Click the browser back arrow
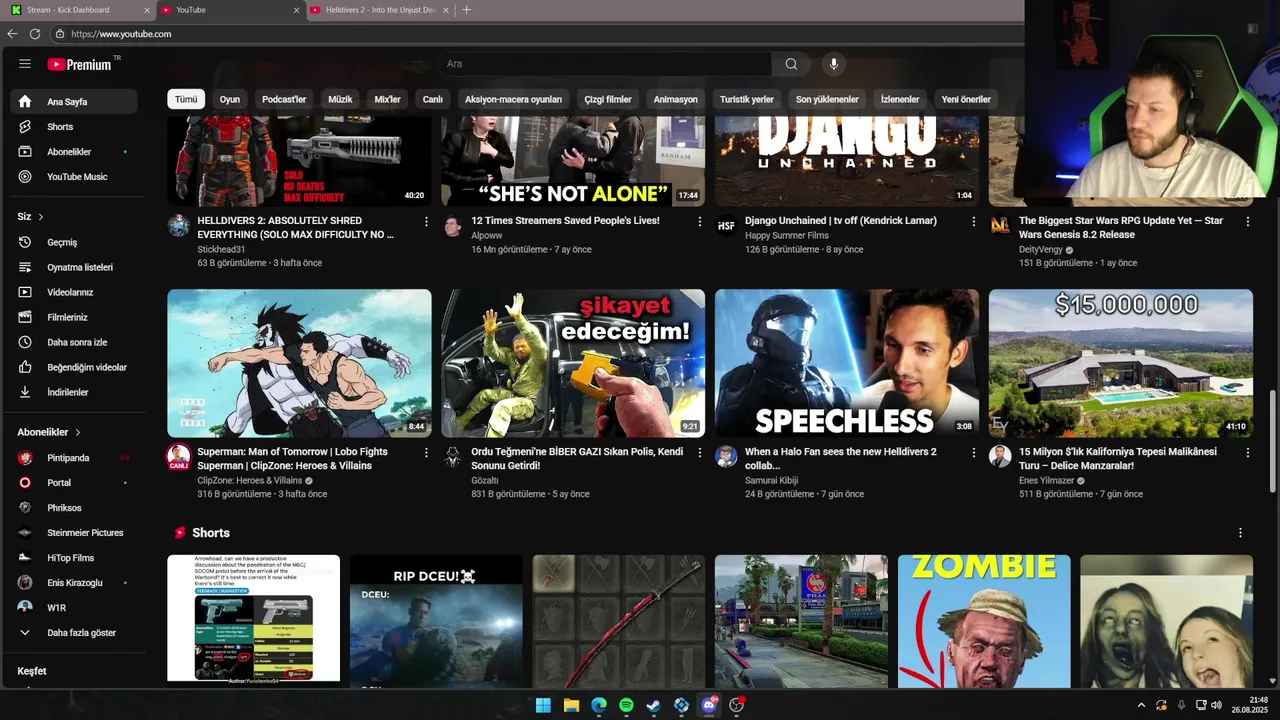Screen dimensions: 1280x720 click(12, 34)
